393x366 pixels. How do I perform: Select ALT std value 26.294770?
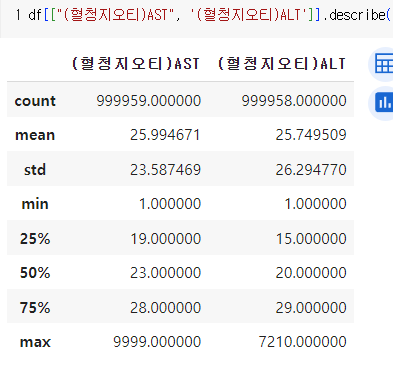[311, 170]
